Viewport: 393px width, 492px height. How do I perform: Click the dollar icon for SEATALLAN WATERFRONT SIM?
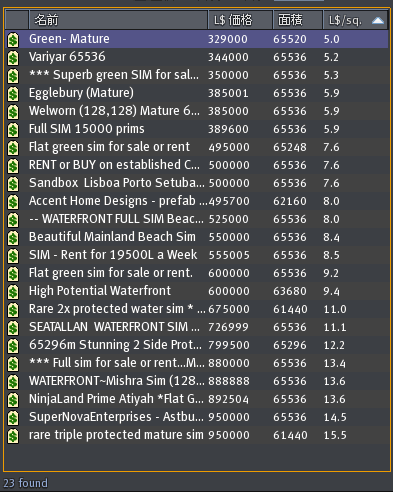click(x=13, y=327)
